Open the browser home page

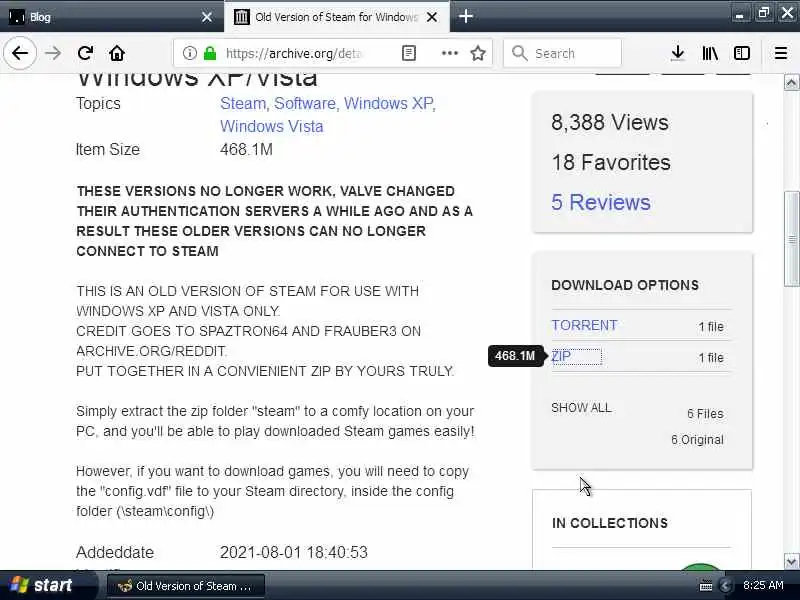tap(117, 53)
